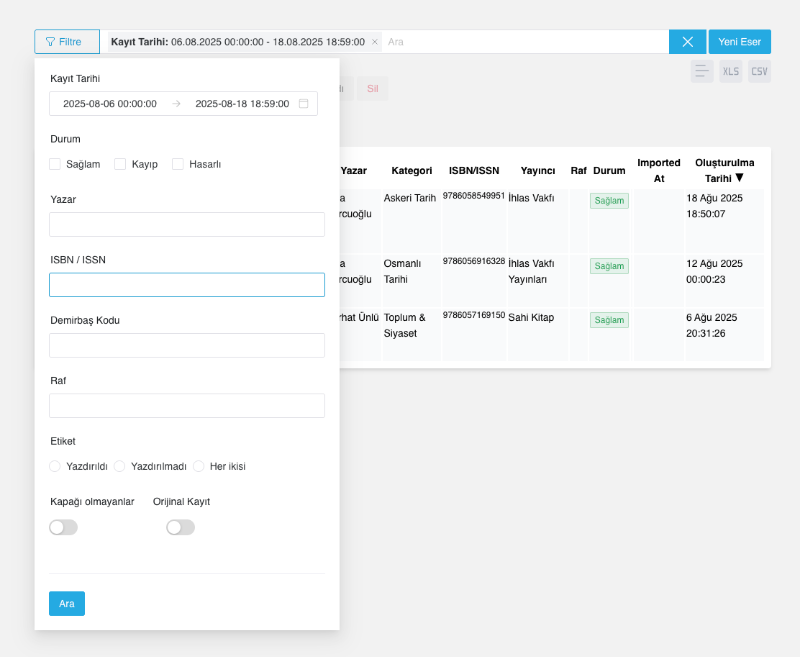
Task: Enable the Kapağı olmayanlar switch
Action: [x=63, y=527]
